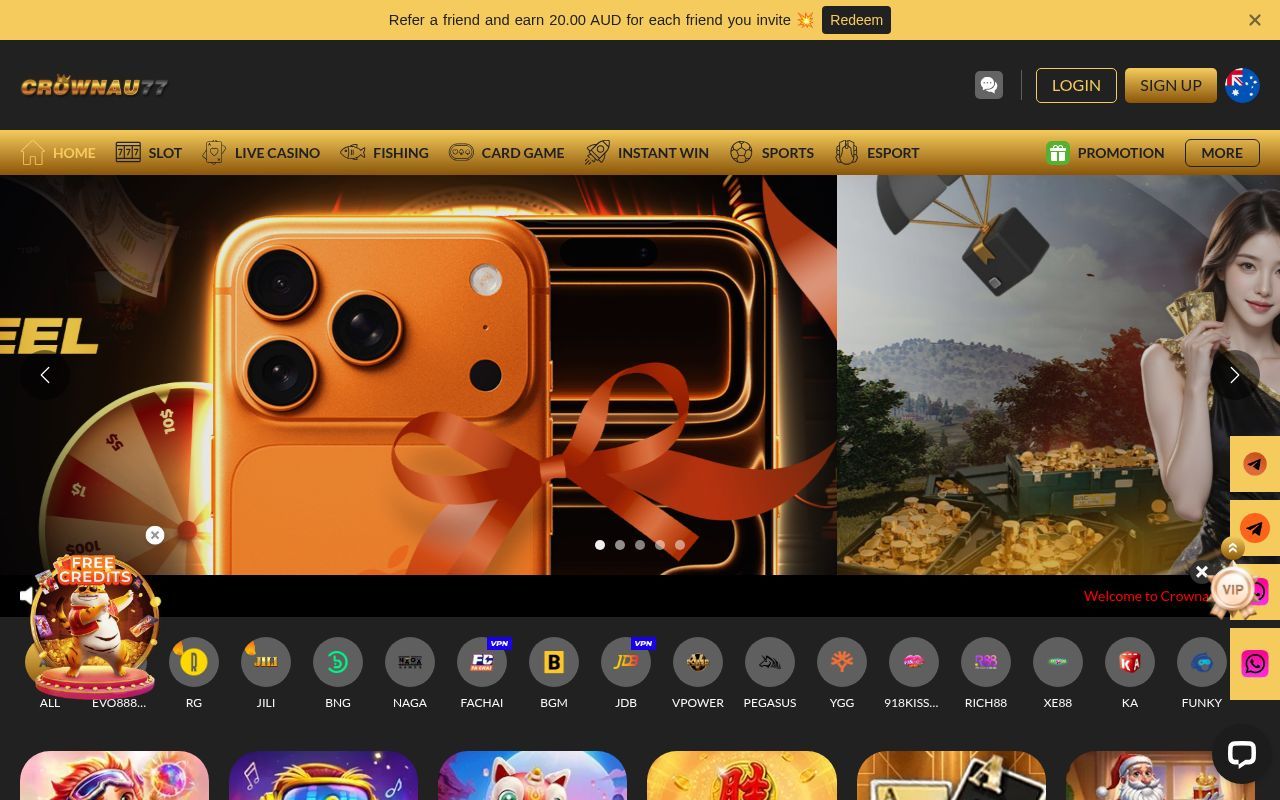Select the third carousel indicator dot
1280x800 pixels.
640,545
